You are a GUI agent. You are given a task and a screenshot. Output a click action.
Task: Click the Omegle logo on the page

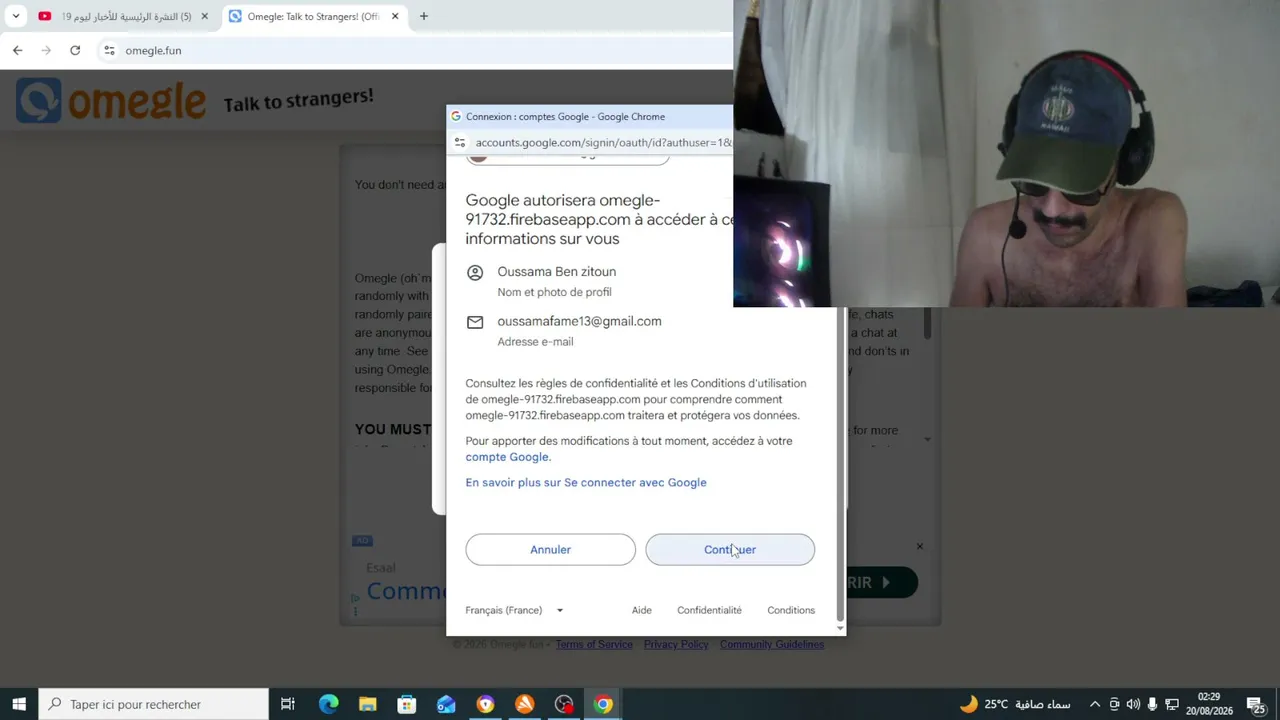[111, 100]
